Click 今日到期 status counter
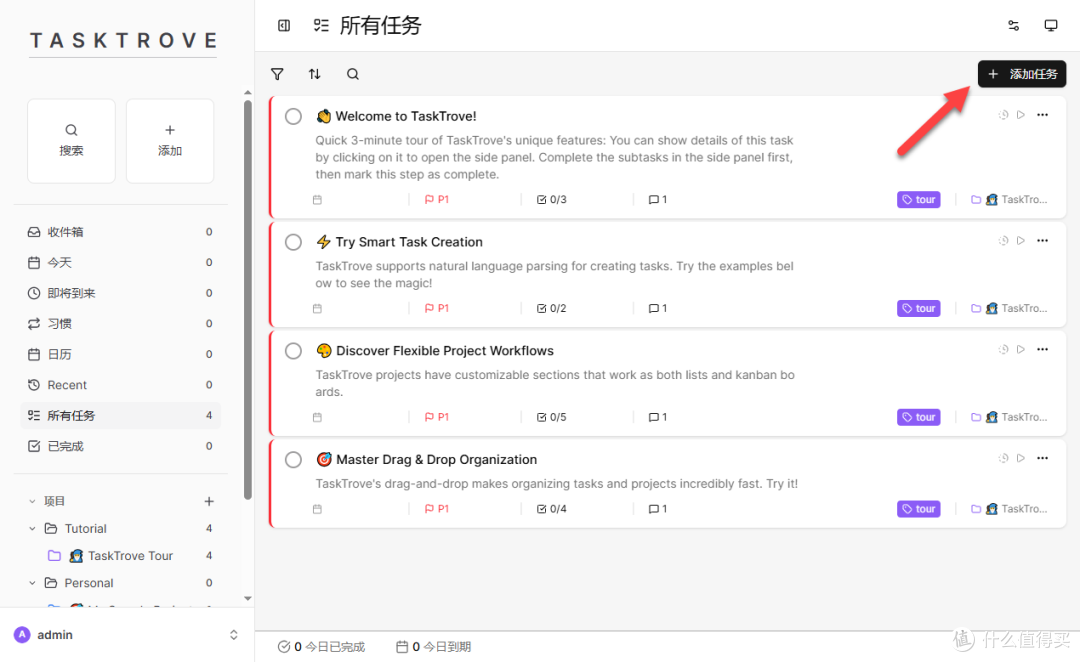Viewport: 1080px width, 662px height. pyautogui.click(x=433, y=647)
